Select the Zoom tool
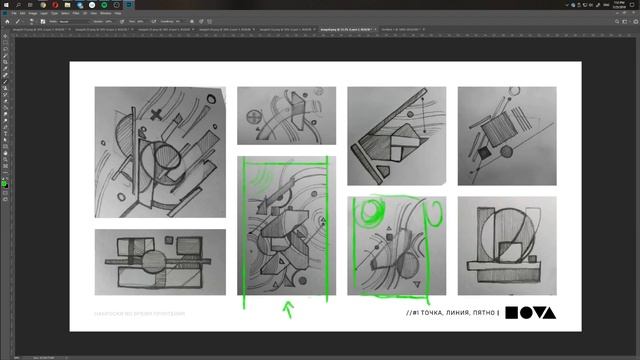The image size is (640, 360). pos(5,160)
